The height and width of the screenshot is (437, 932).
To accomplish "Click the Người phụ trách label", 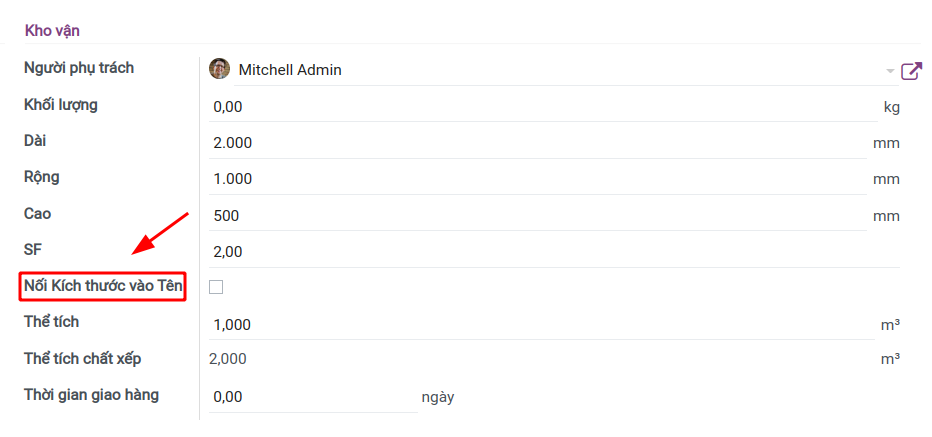I will point(79,68).
